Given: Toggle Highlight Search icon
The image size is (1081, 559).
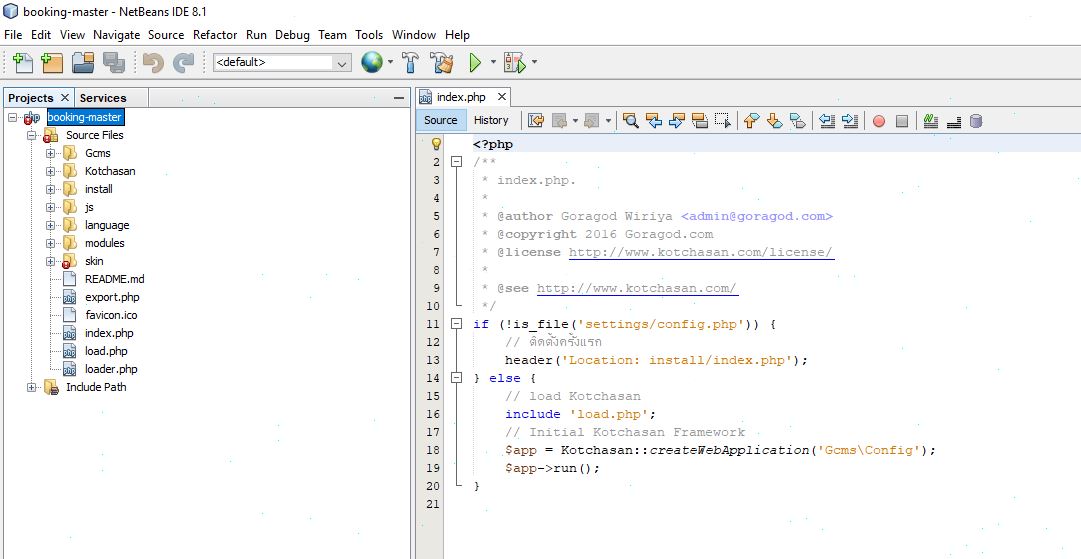Looking at the screenshot, I should 700,121.
